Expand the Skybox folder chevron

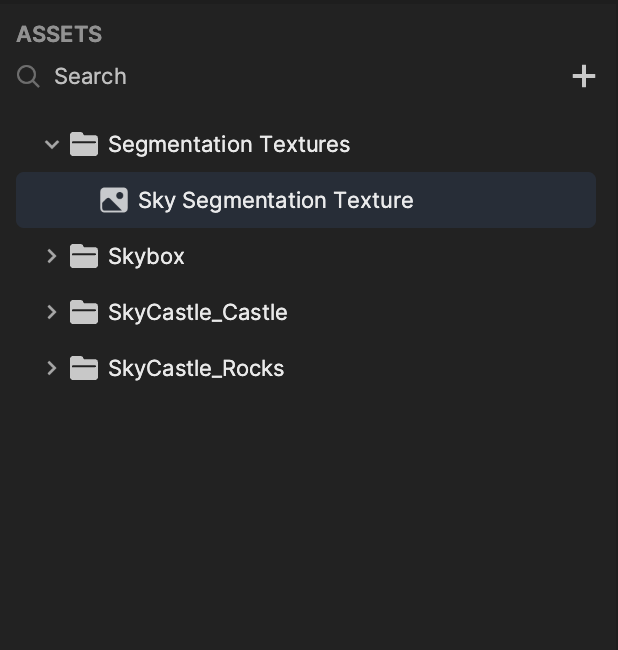pos(52,256)
